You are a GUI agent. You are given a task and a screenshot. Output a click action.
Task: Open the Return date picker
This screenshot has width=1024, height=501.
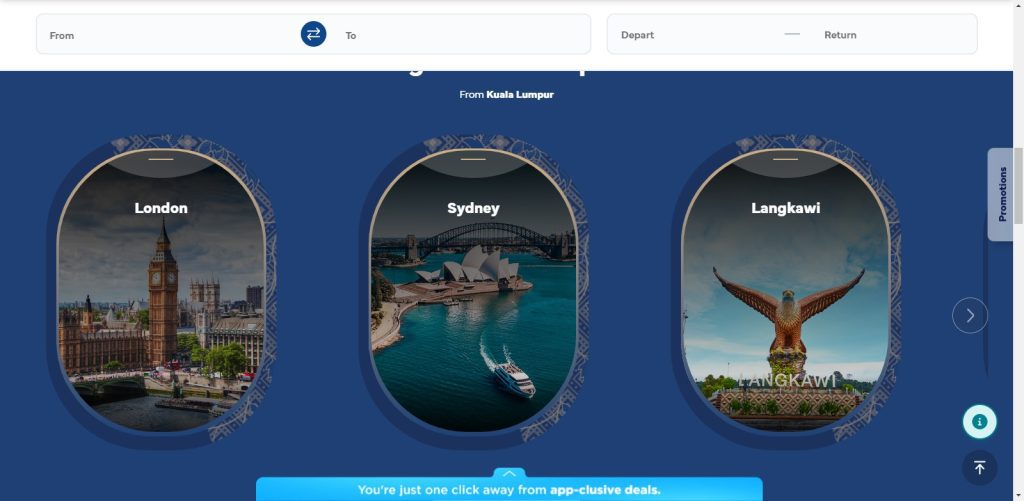coord(890,35)
